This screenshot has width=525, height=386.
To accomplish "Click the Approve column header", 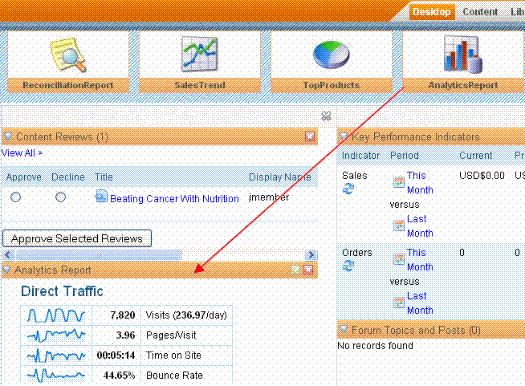I will click(24, 177).
